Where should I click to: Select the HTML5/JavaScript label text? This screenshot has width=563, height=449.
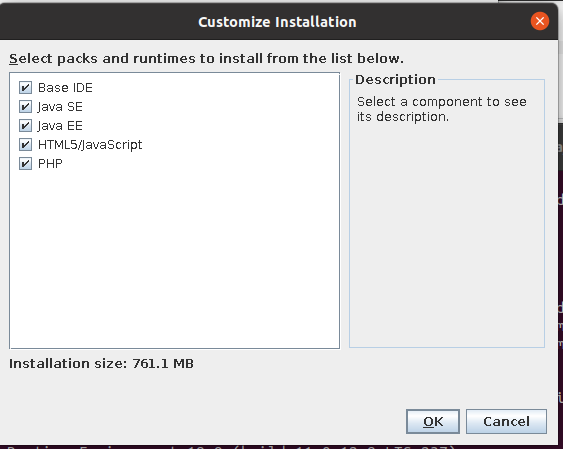pyautogui.click(x=90, y=145)
